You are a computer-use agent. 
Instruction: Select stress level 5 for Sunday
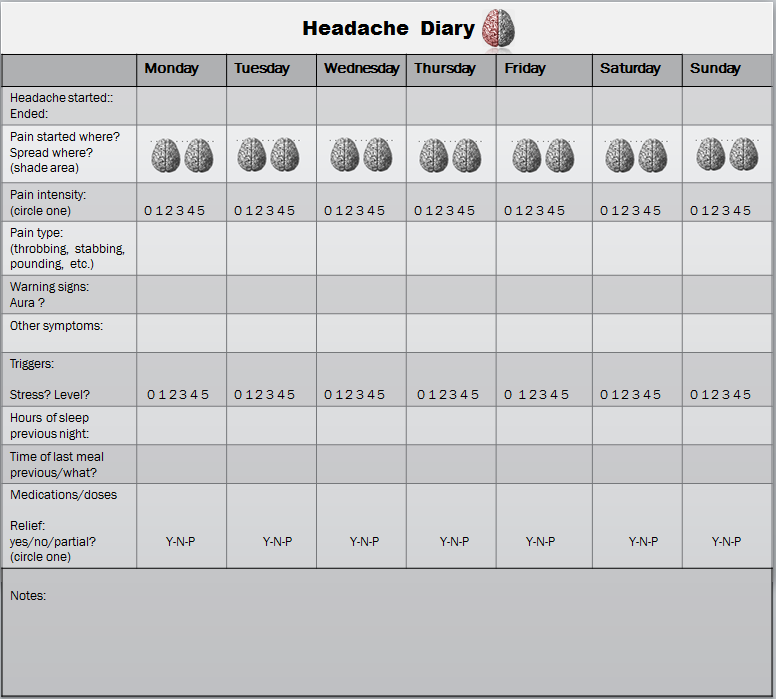pyautogui.click(x=747, y=395)
